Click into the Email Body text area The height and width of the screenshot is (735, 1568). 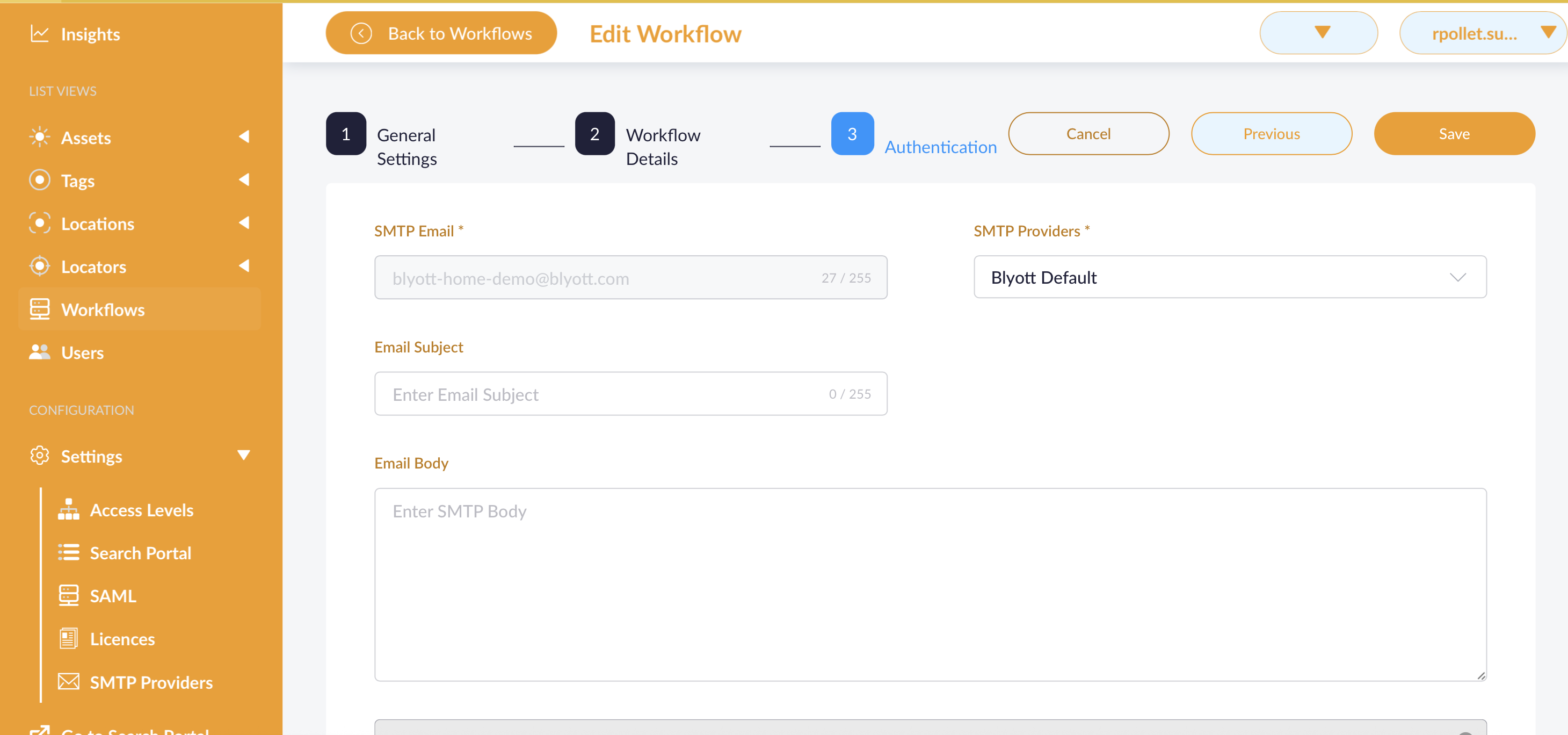point(930,585)
